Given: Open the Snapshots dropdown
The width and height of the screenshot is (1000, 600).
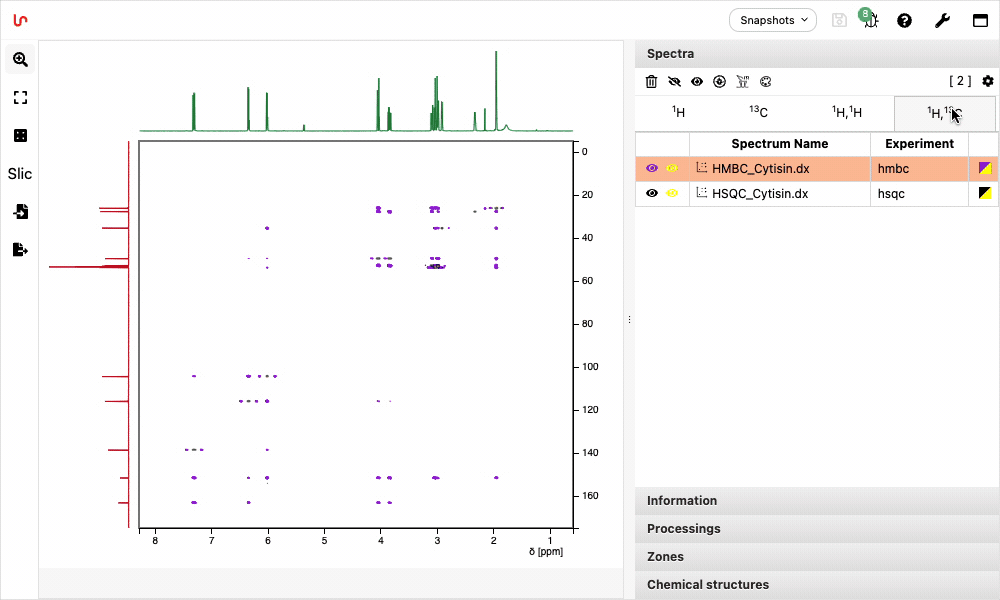Looking at the screenshot, I should pos(772,20).
